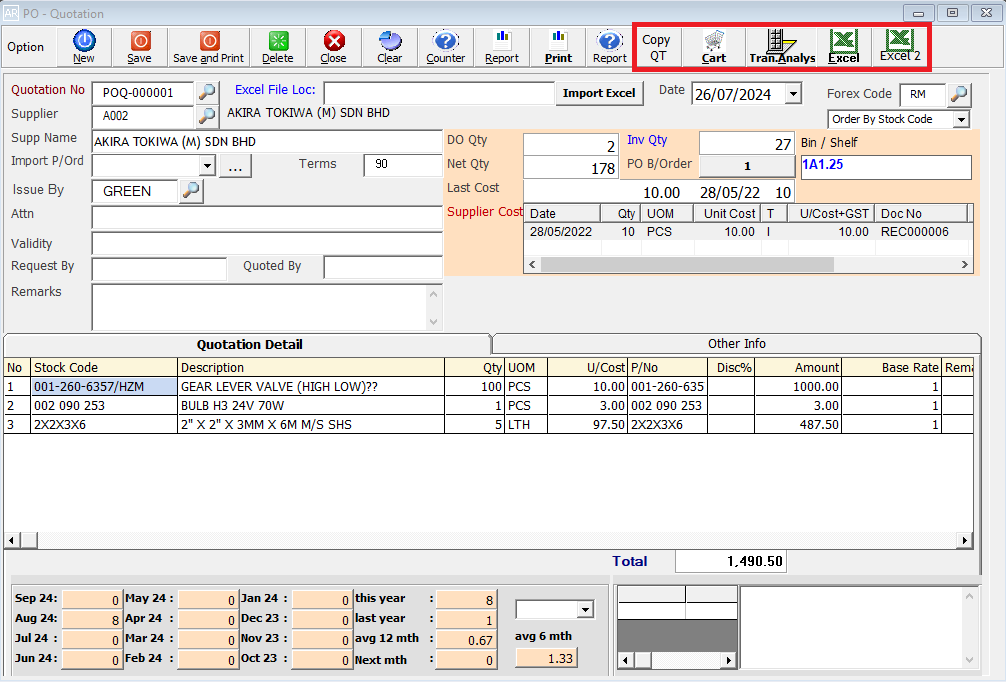Click inside the Remarks text area

point(260,307)
